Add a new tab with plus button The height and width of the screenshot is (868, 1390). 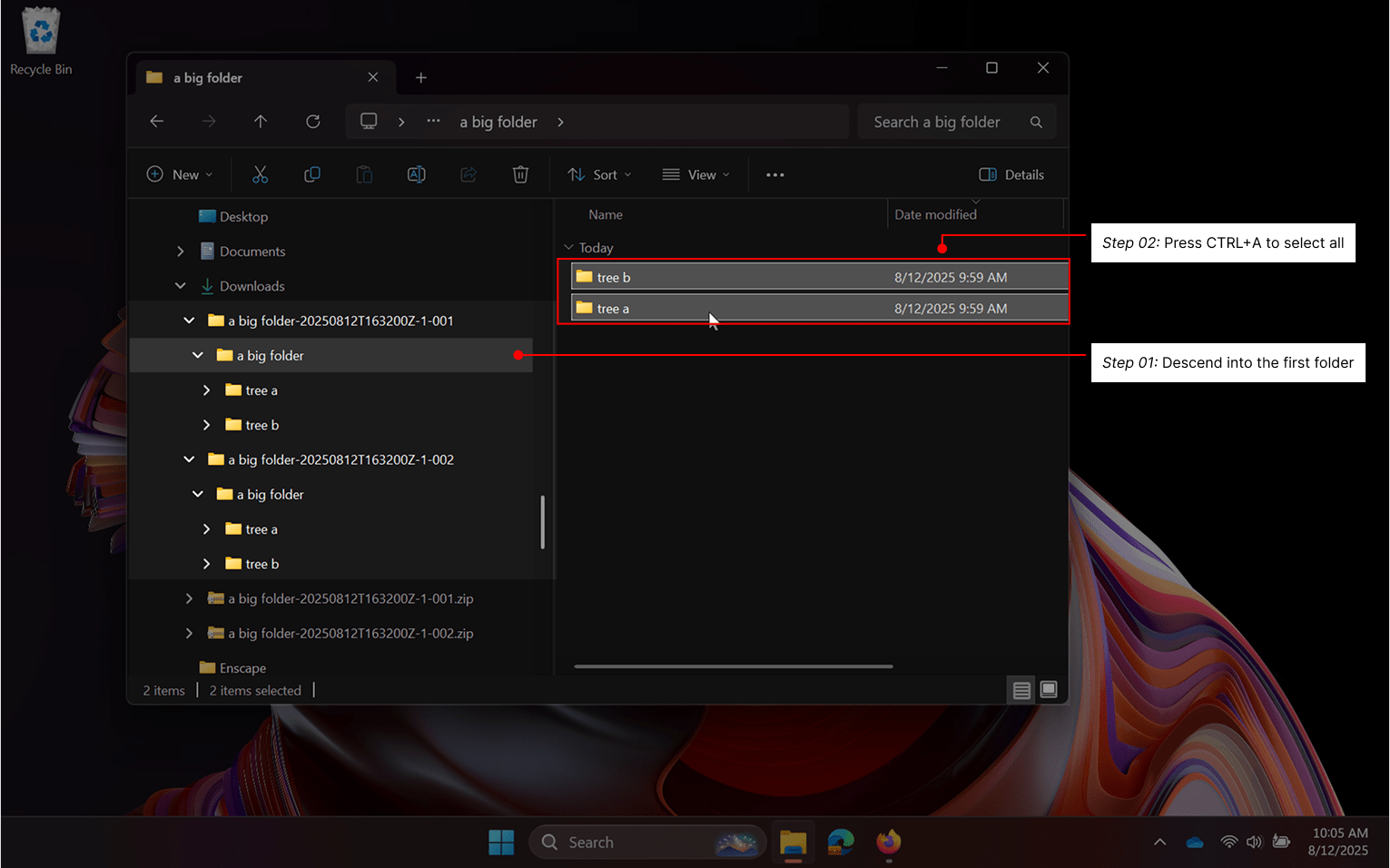420,78
